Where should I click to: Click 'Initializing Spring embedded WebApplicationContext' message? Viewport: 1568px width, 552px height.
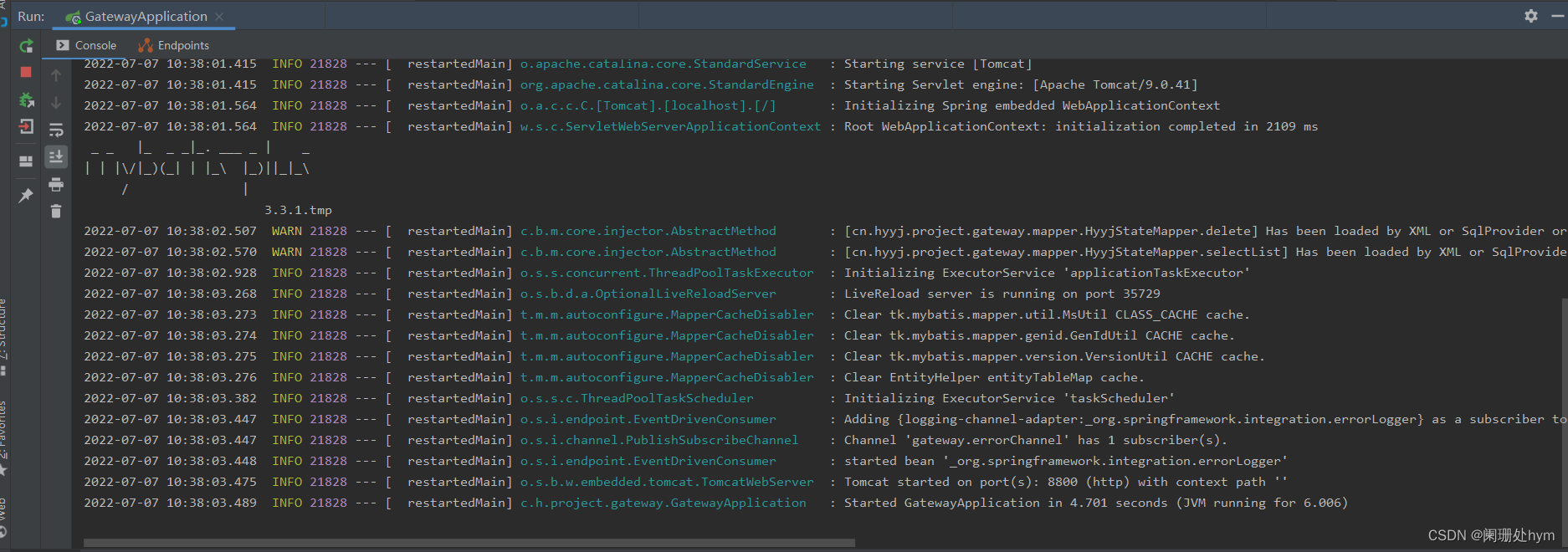[x=1032, y=105]
